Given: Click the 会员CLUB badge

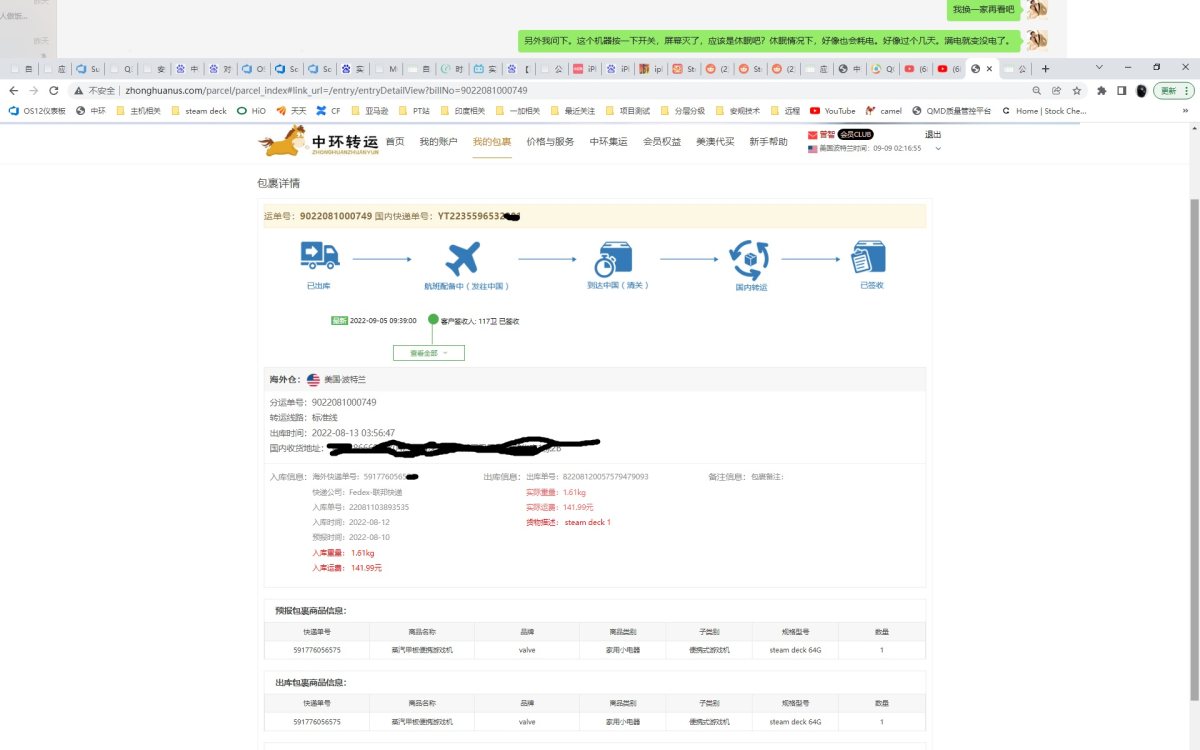Looking at the screenshot, I should [855, 134].
